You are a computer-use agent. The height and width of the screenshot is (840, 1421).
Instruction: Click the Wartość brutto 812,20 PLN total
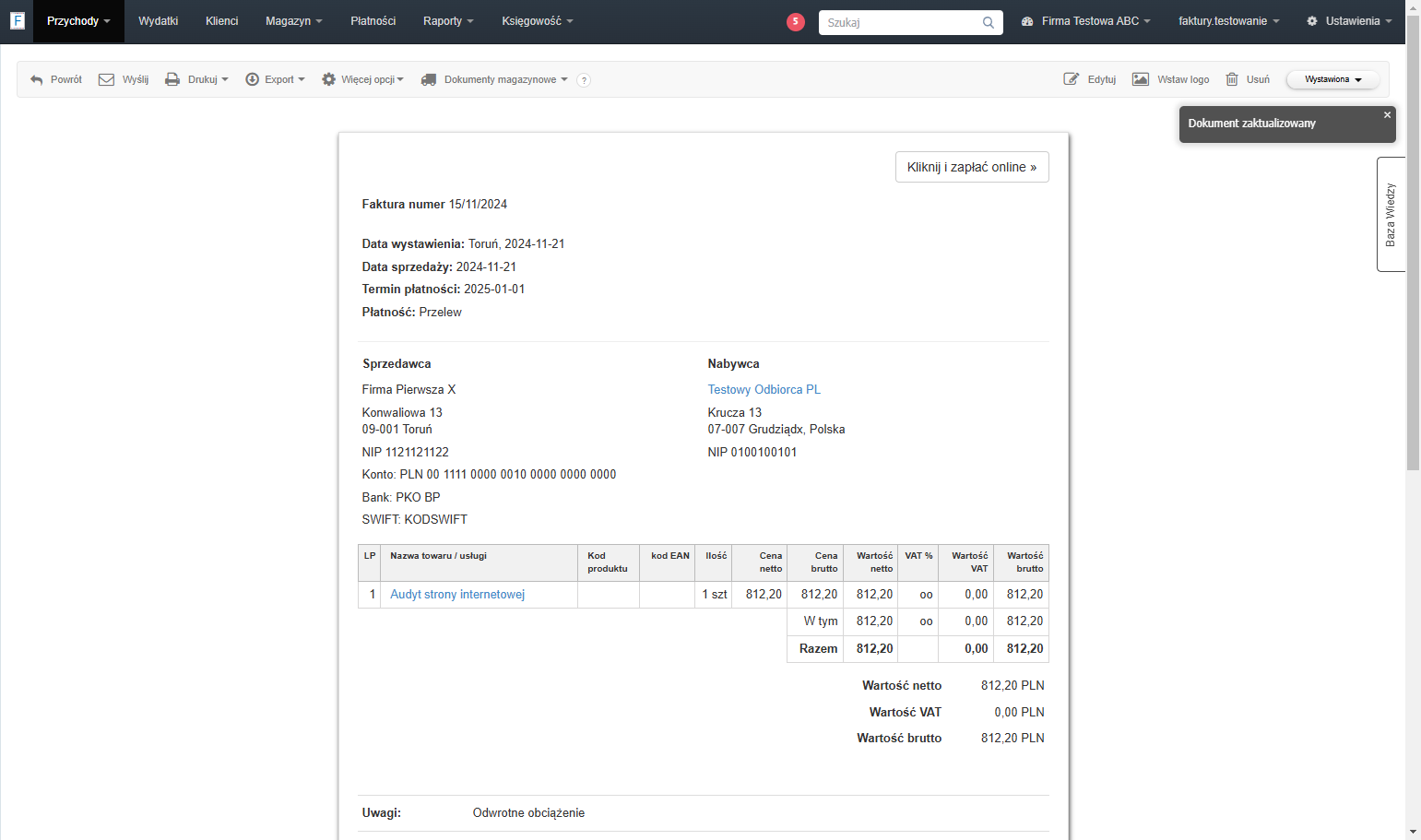point(1012,739)
